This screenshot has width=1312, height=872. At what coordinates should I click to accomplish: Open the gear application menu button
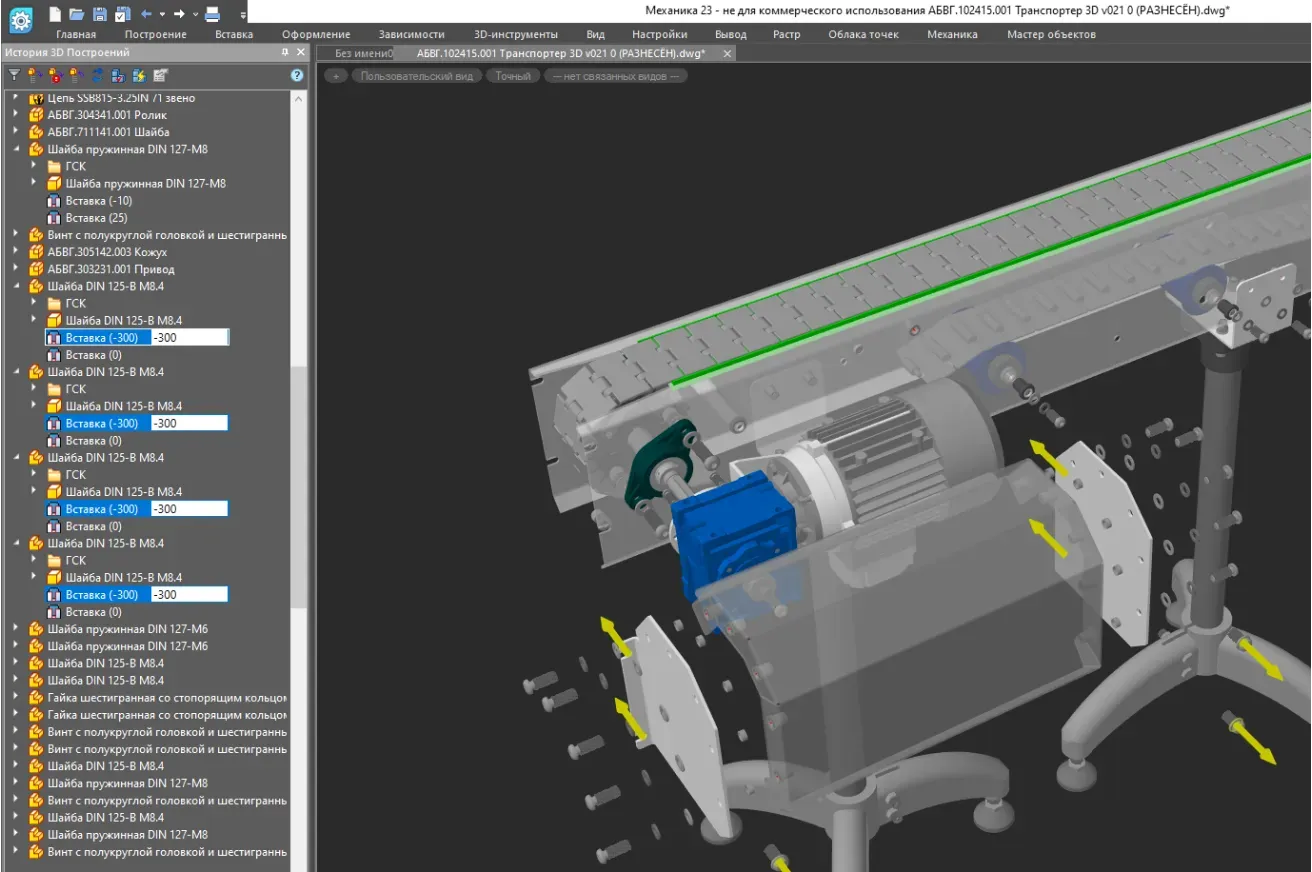coord(20,18)
